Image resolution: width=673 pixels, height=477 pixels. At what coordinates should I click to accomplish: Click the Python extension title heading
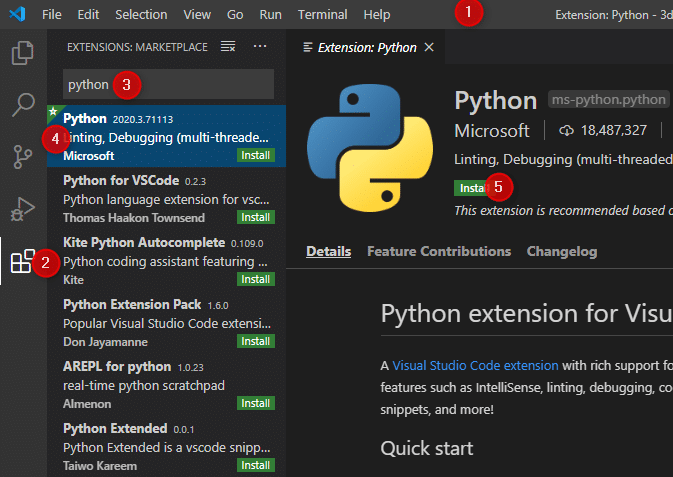(496, 100)
